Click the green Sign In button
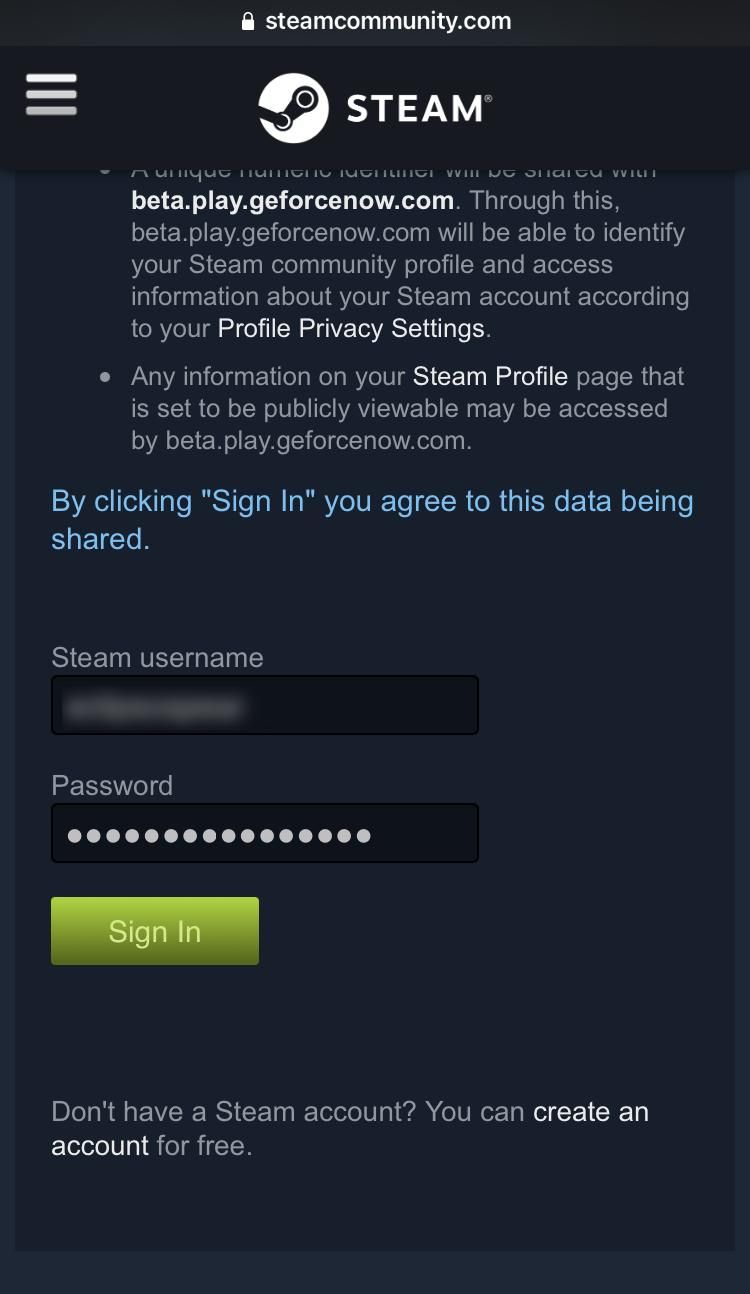Viewport: 750px width, 1294px height. 155,931
